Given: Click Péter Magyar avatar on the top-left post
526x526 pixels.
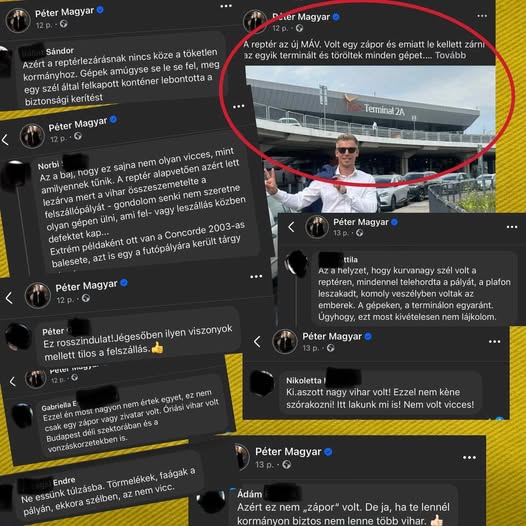Looking at the screenshot, I should pyautogui.click(x=18, y=20).
